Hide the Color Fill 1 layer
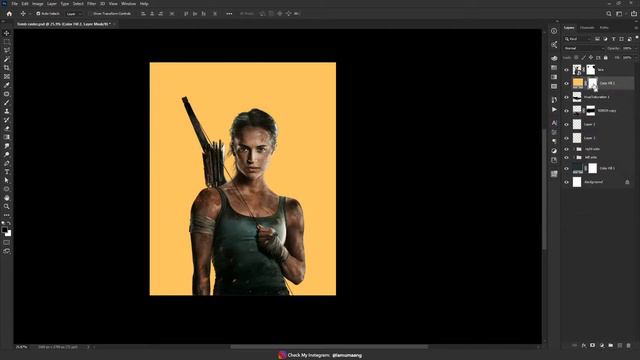 click(566, 168)
